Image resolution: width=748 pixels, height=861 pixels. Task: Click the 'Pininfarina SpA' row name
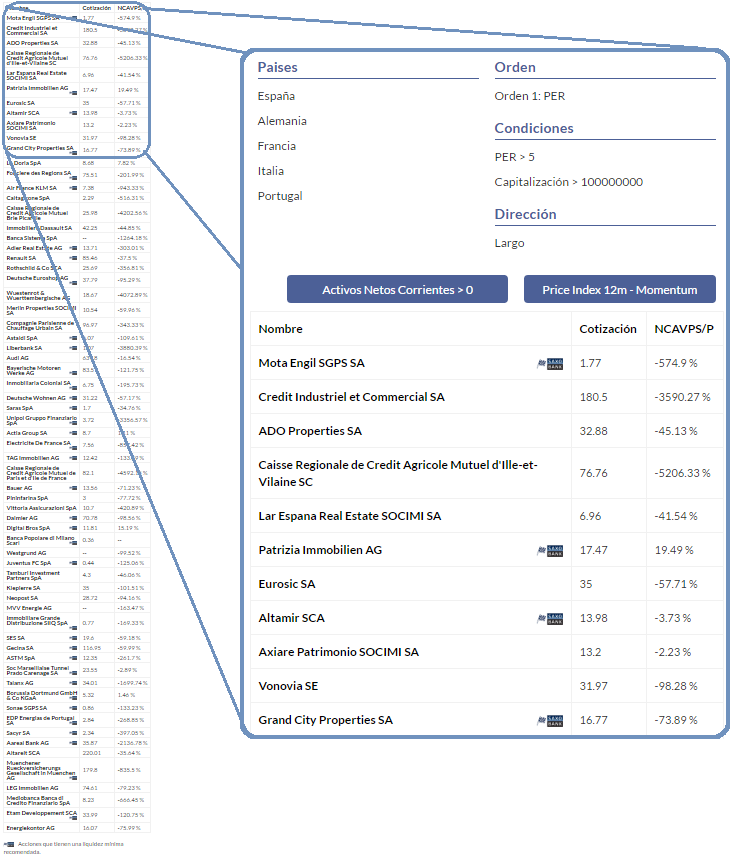(x=27, y=498)
